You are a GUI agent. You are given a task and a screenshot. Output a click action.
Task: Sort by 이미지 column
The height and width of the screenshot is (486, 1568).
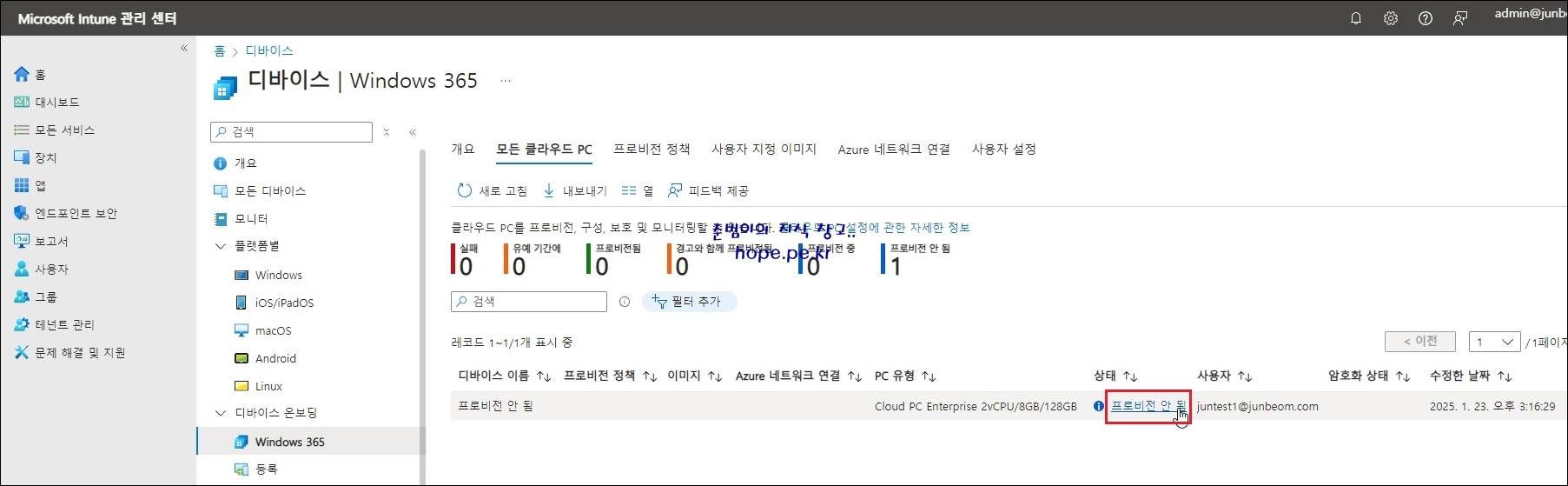695,376
